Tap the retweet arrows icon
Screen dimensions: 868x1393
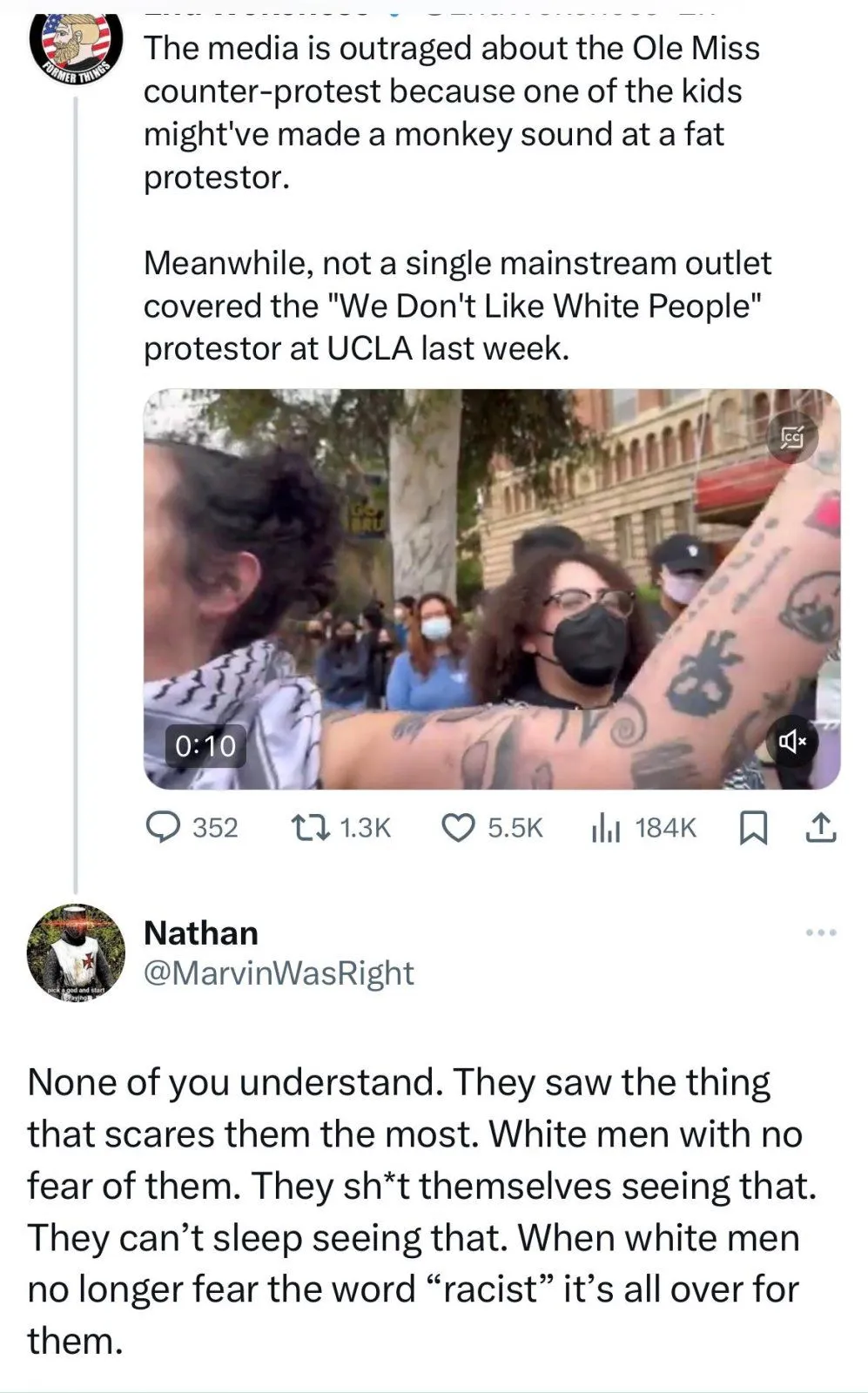coord(310,827)
